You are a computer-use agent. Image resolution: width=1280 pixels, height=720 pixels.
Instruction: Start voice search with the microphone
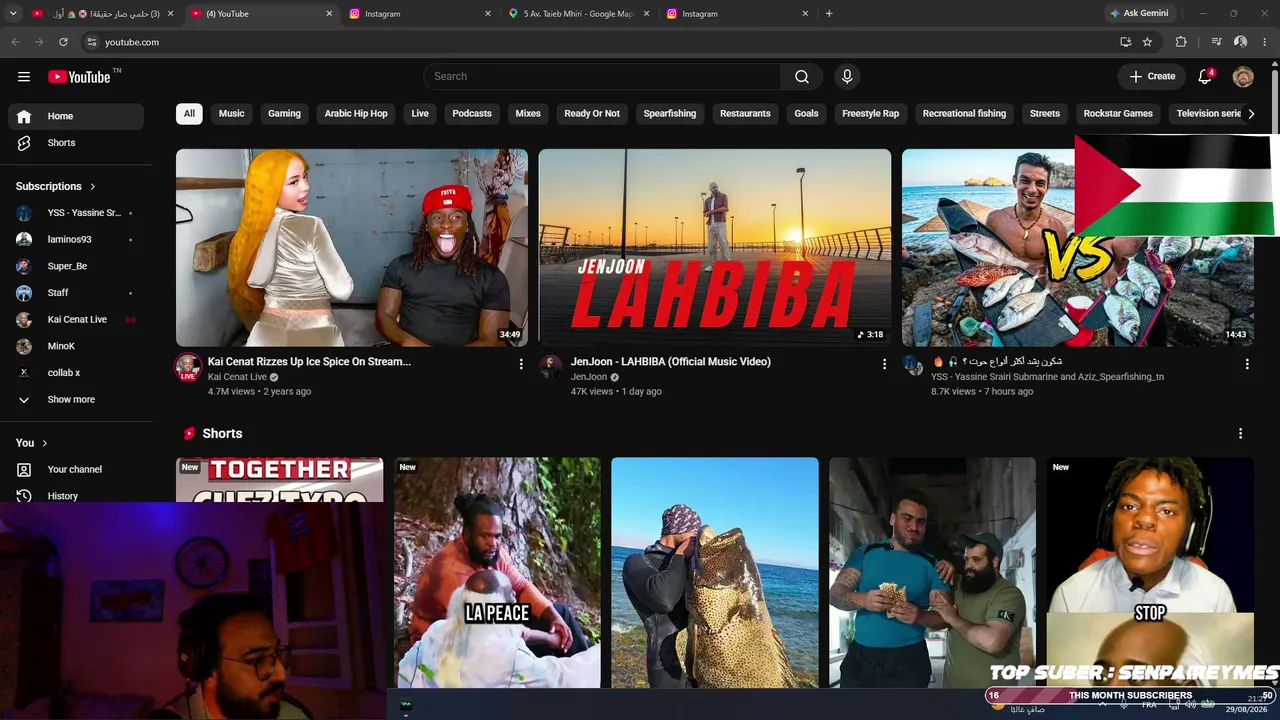click(847, 76)
